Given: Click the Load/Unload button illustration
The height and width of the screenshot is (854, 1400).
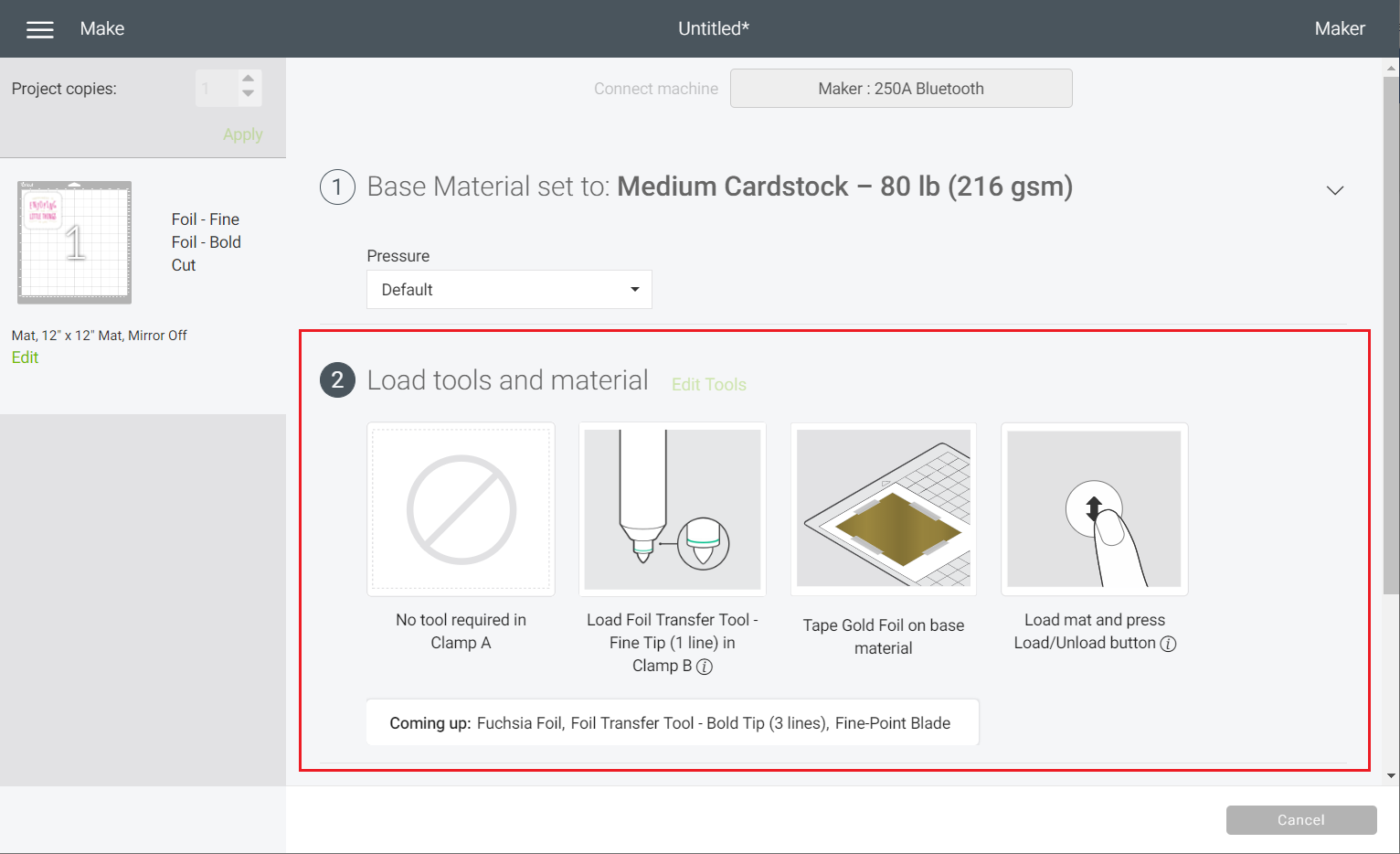Looking at the screenshot, I should pyautogui.click(x=1094, y=509).
